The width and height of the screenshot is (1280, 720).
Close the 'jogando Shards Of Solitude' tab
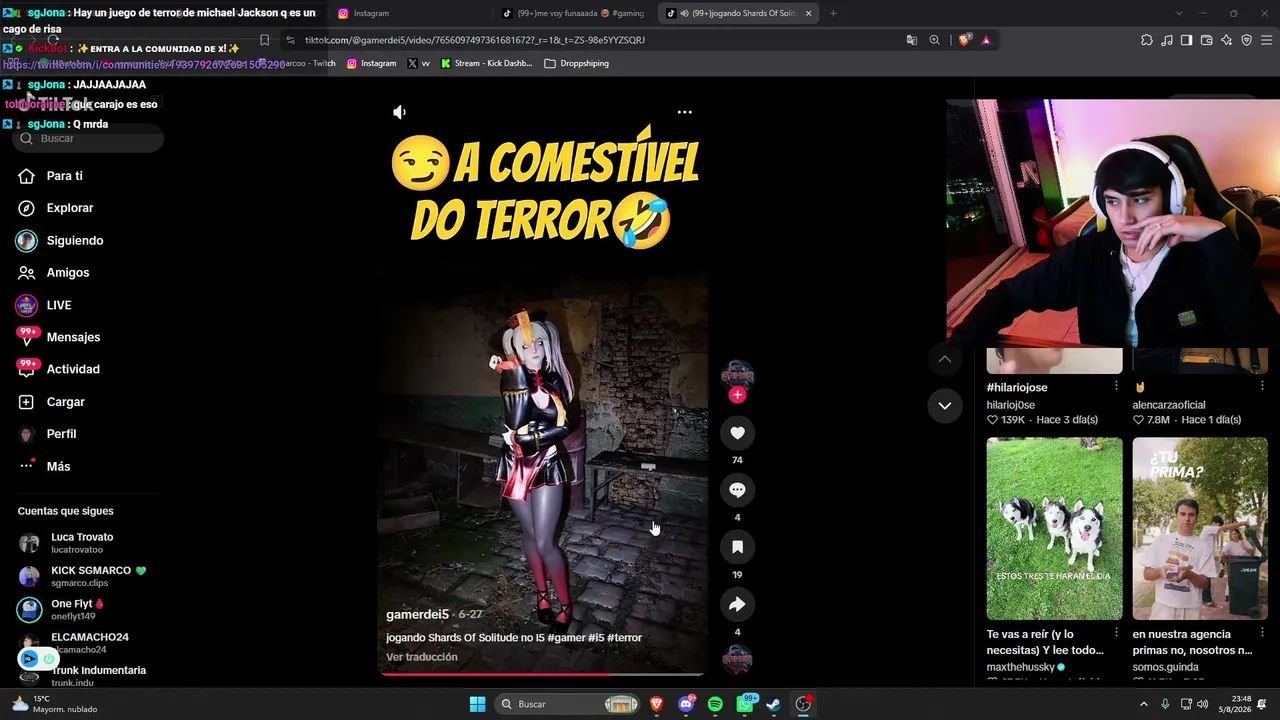[x=809, y=13]
